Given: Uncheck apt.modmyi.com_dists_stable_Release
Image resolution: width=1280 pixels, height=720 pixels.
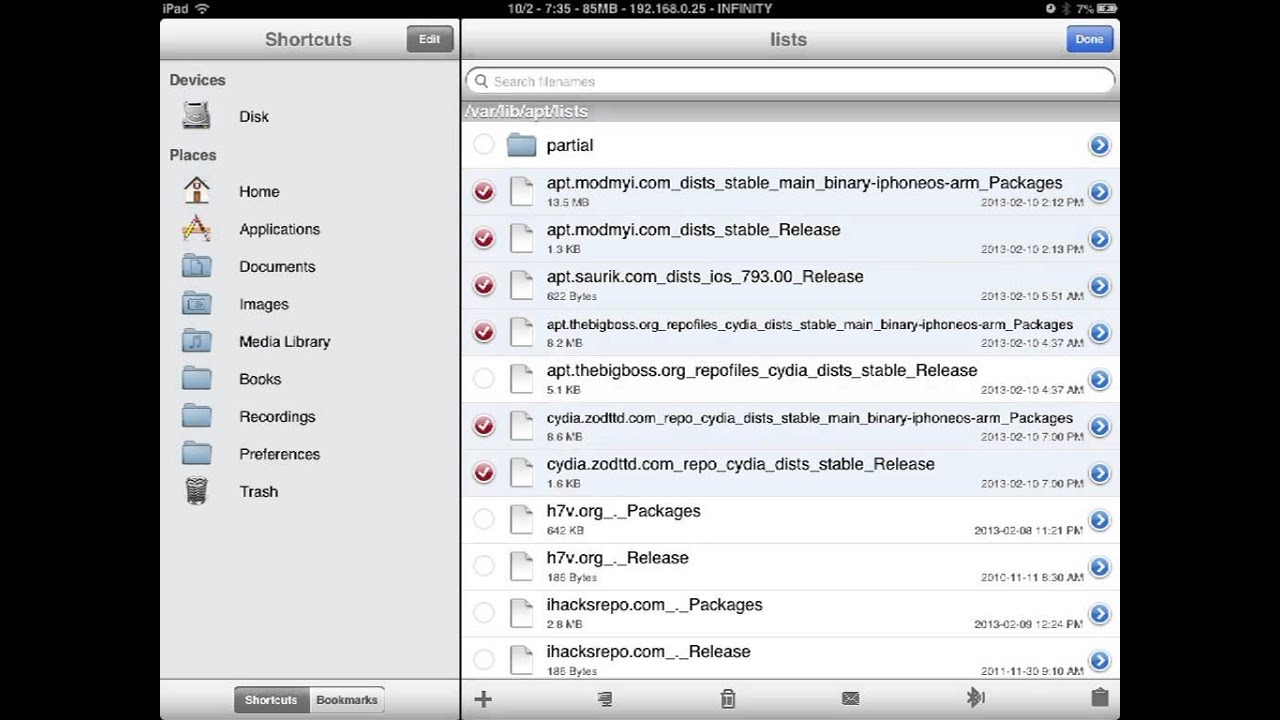Looking at the screenshot, I should click(484, 238).
